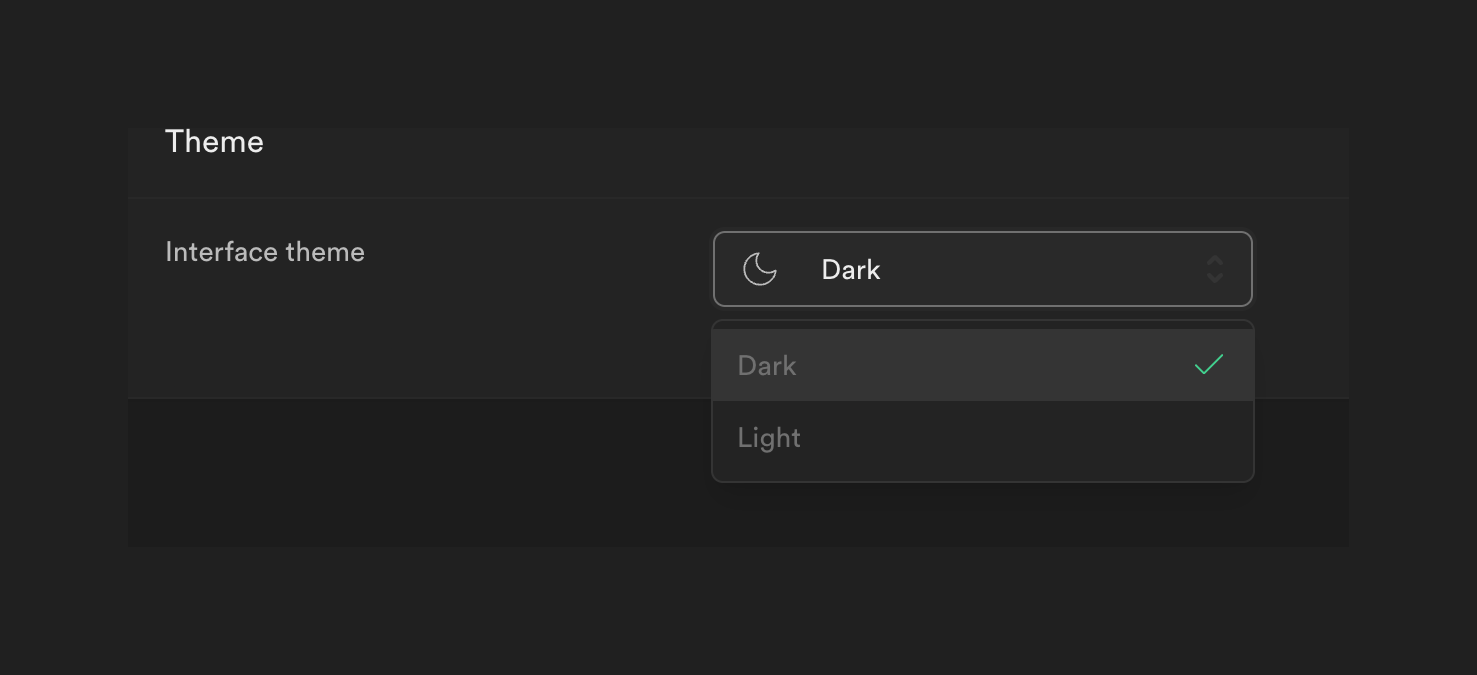This screenshot has width=1477, height=675.
Task: Click the "Theme" section heading
Action: point(214,142)
